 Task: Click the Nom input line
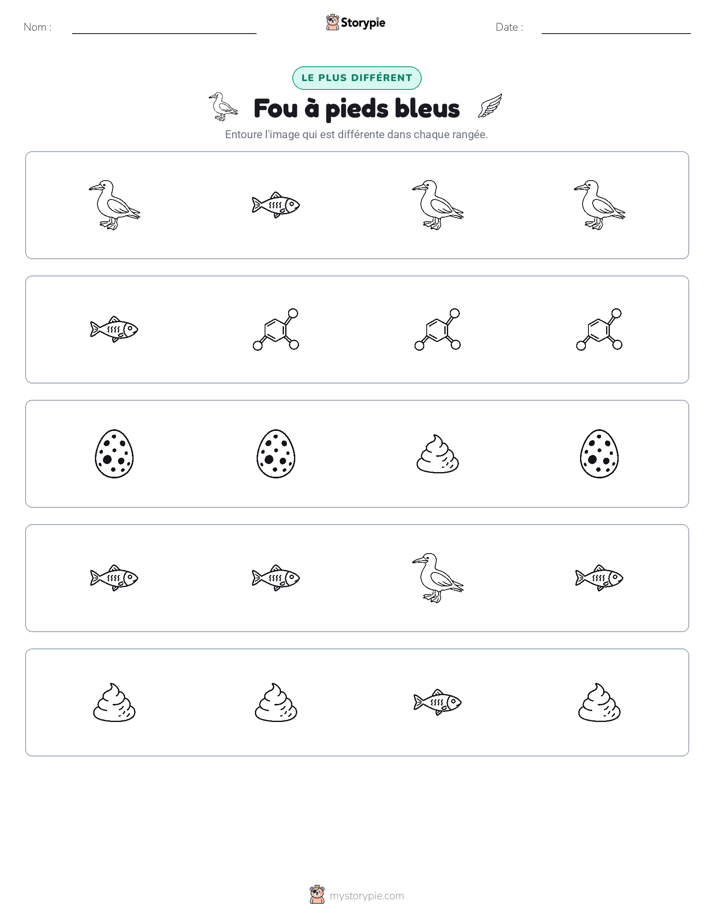(164, 28)
